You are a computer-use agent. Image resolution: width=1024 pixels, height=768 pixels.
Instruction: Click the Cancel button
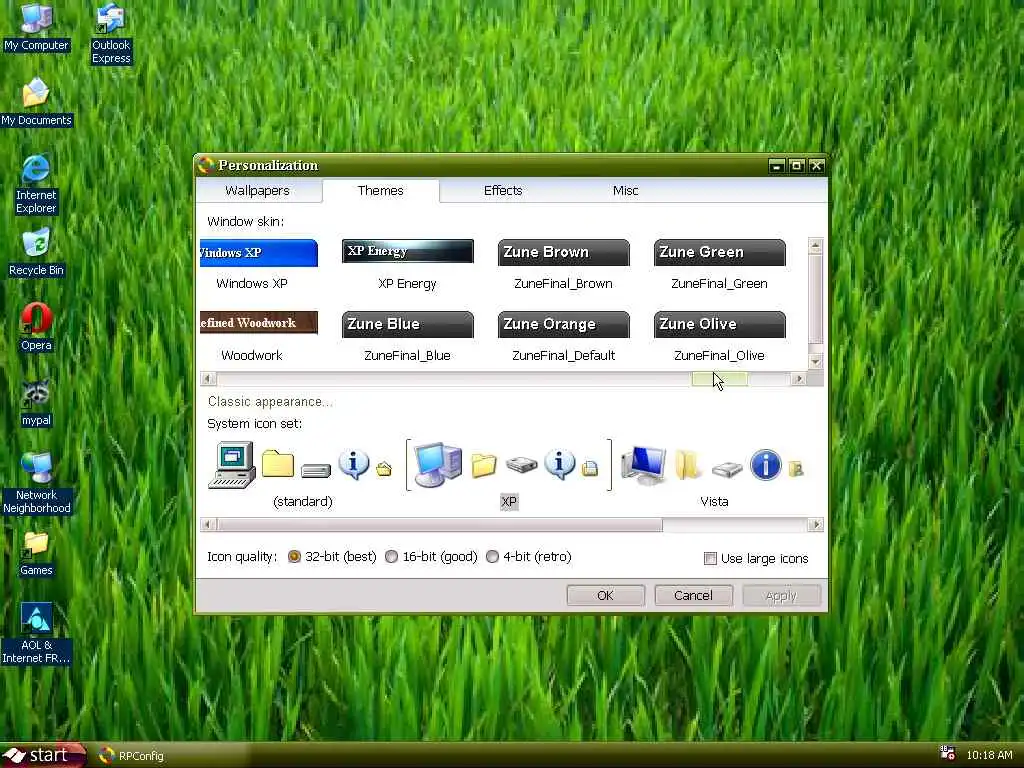(694, 596)
